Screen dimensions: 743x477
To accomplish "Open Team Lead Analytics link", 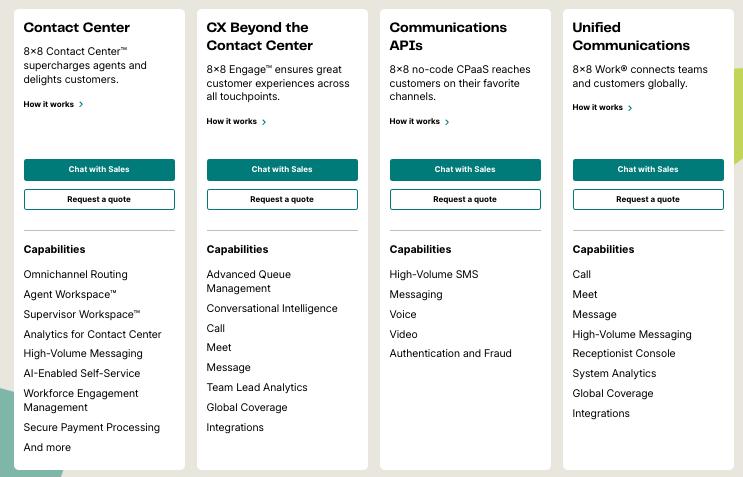I will [257, 388].
